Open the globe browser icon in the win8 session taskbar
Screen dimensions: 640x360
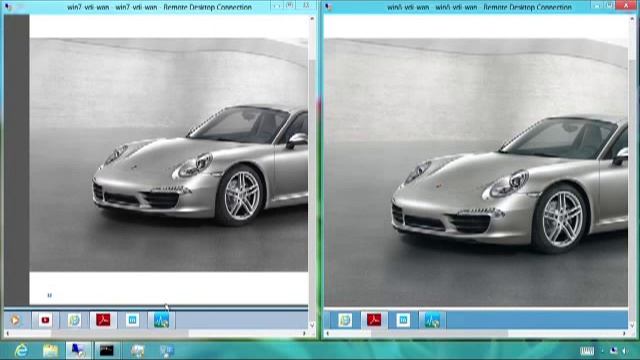pos(345,320)
